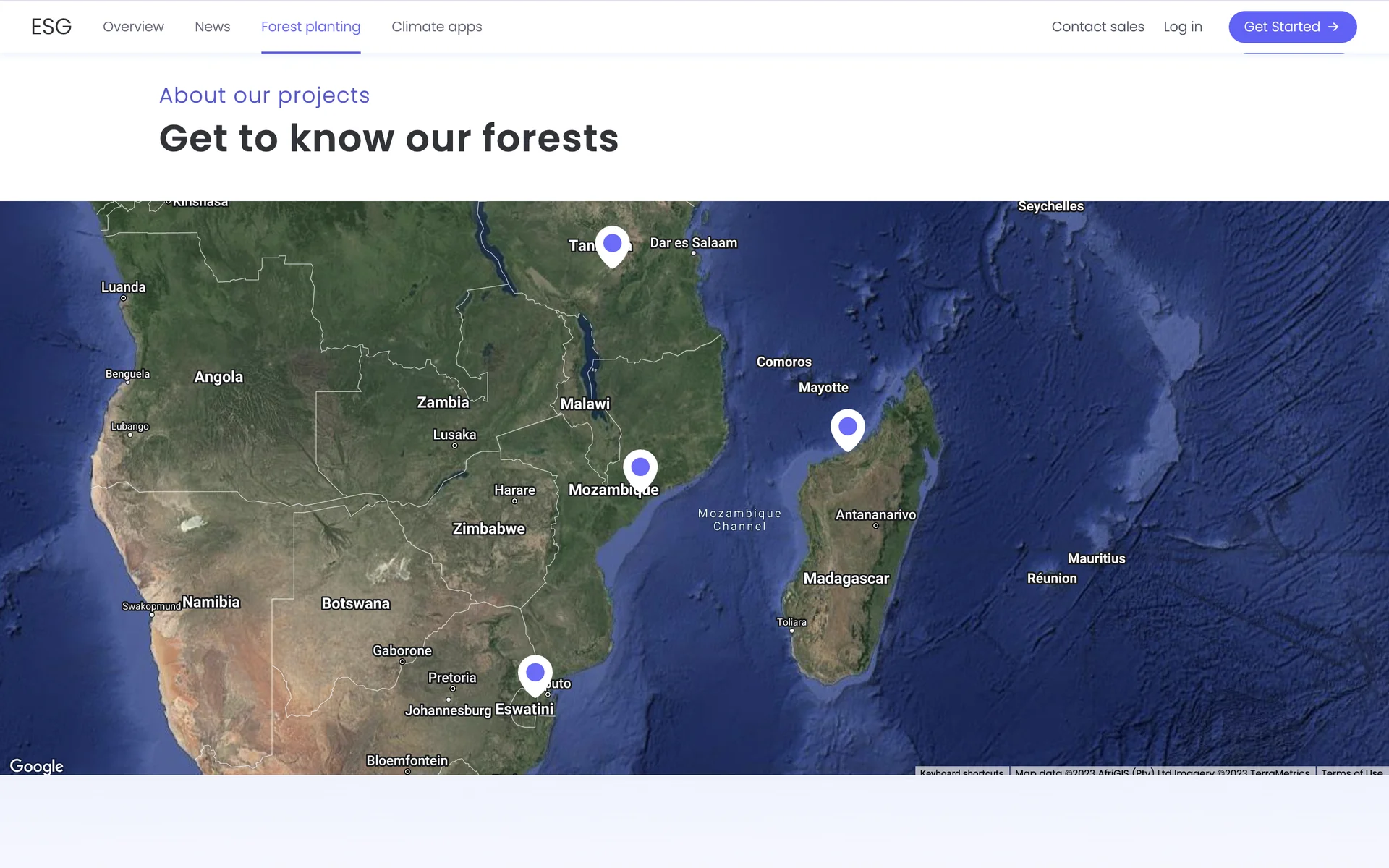
Task: Click the Dar es Salaam label
Action: 693,243
